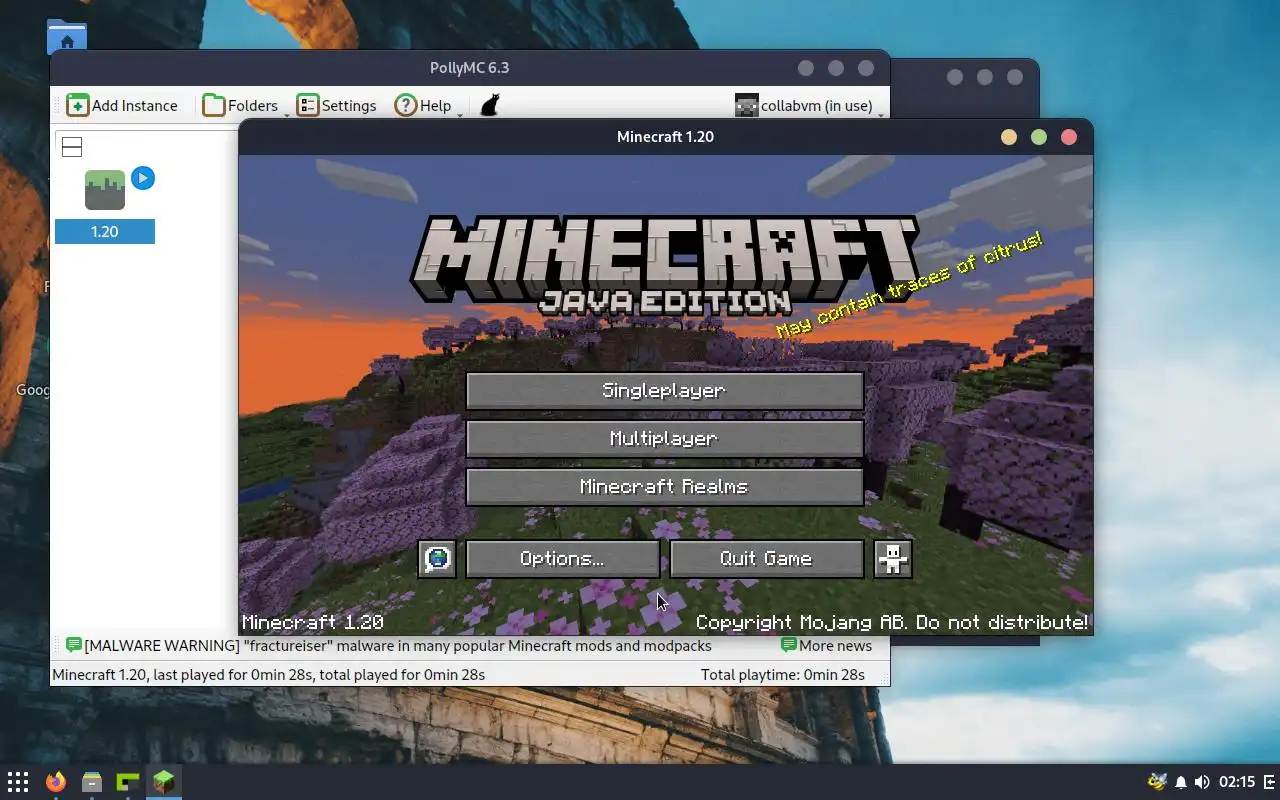Click the session logout icon in taskbar
This screenshot has height=800, width=1280.
coord(1269,782)
